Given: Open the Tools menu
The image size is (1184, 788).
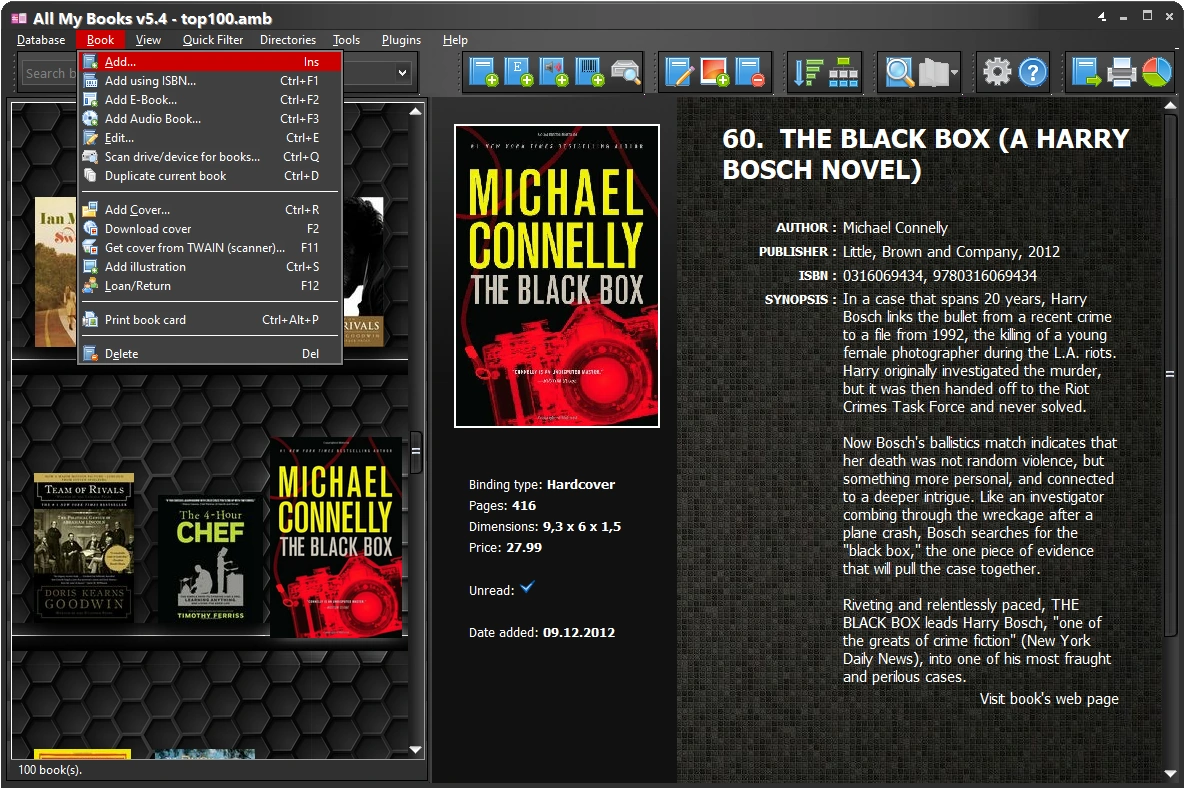Looking at the screenshot, I should [347, 40].
